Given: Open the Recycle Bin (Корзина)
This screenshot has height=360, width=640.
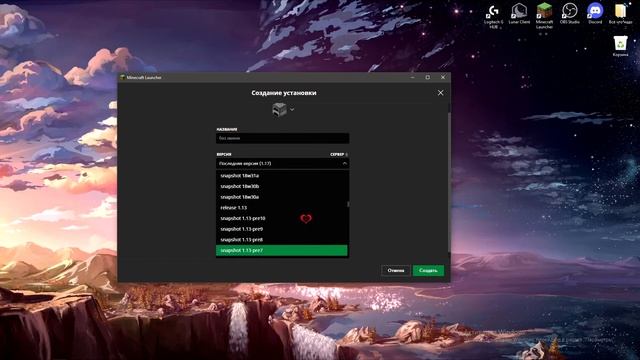Looking at the screenshot, I should pyautogui.click(x=620, y=46).
